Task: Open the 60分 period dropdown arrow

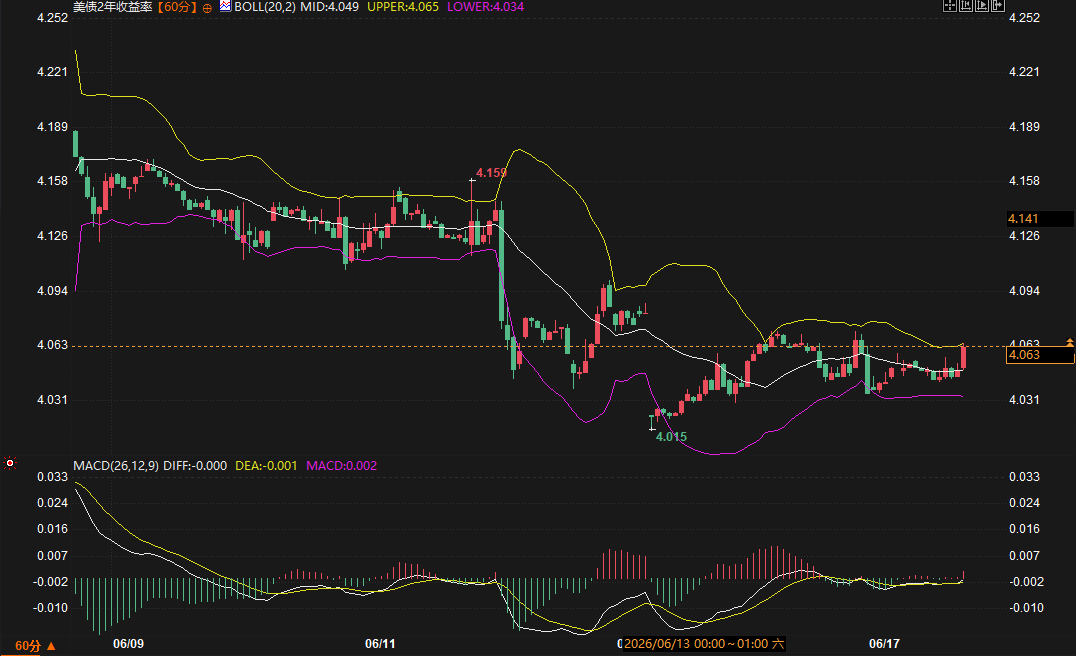Action: [x=51, y=646]
